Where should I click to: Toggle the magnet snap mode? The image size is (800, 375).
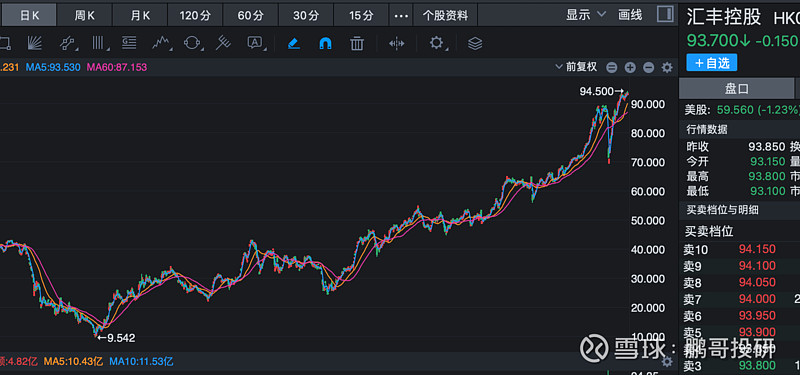[x=325, y=43]
